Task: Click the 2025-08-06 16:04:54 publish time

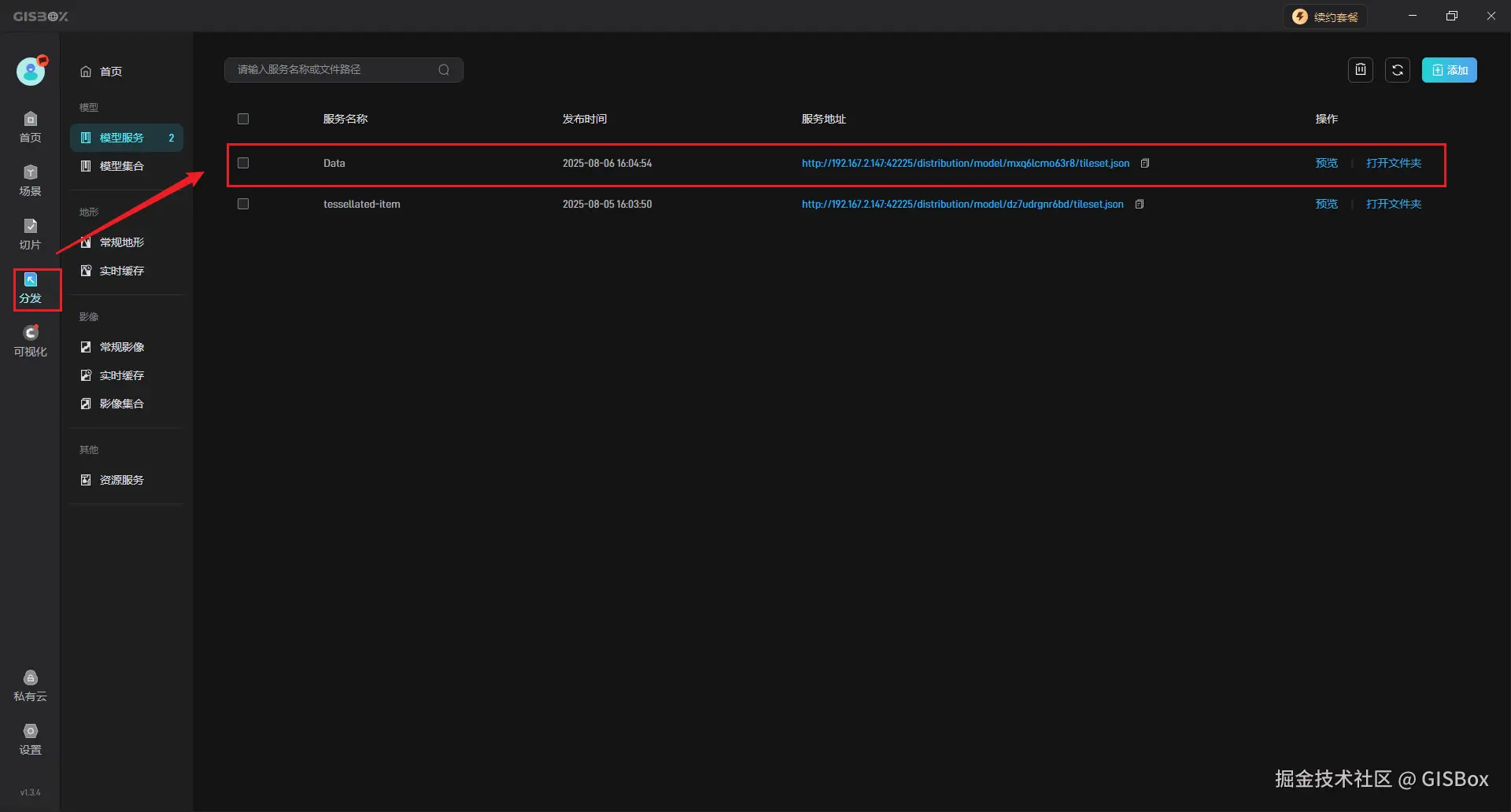Action: (x=607, y=164)
